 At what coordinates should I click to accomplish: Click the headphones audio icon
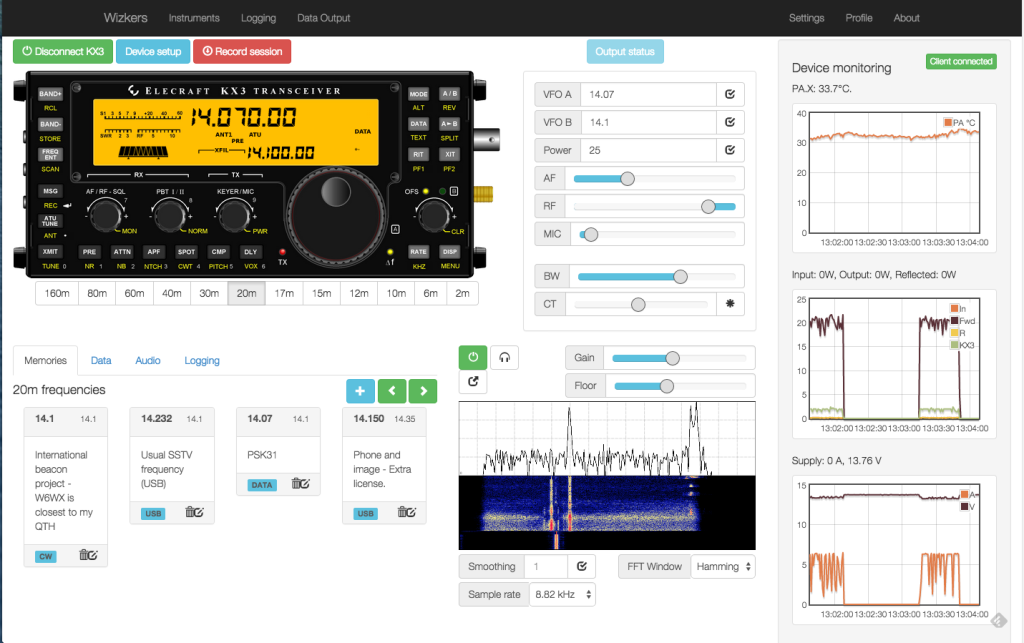[x=504, y=357]
